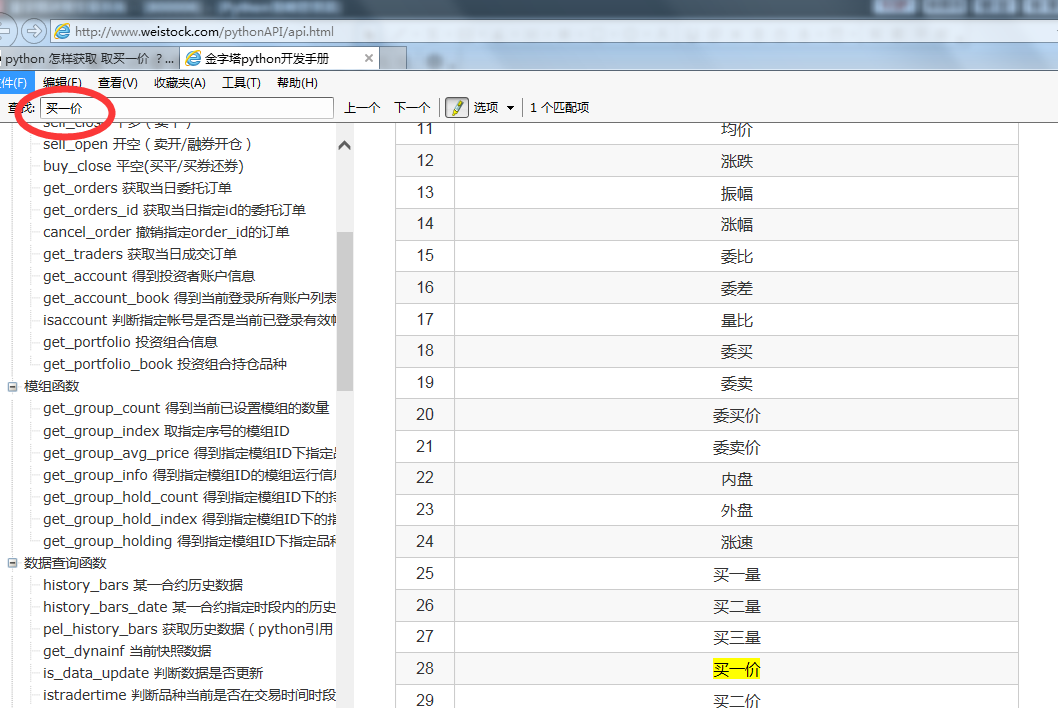Screen dimensions: 1058x708
Task: Click the 涨跌 cell in row 12
Action: pyautogui.click(x=736, y=161)
